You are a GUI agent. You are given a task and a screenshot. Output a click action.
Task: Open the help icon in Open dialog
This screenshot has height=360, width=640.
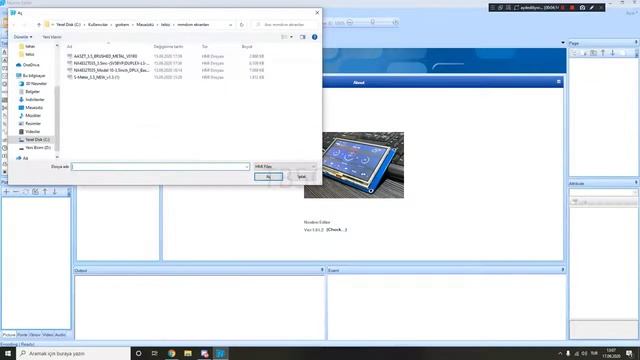pos(314,37)
